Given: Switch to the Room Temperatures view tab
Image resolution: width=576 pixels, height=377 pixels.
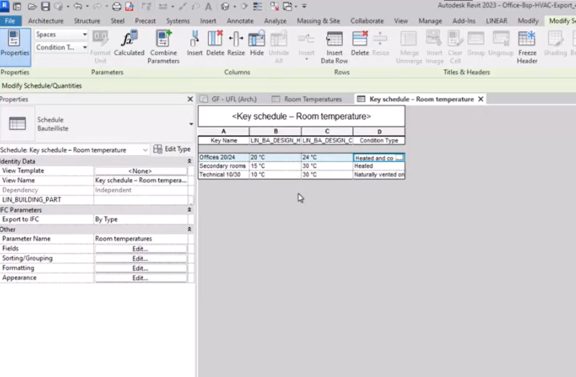Looking at the screenshot, I should [307, 99].
